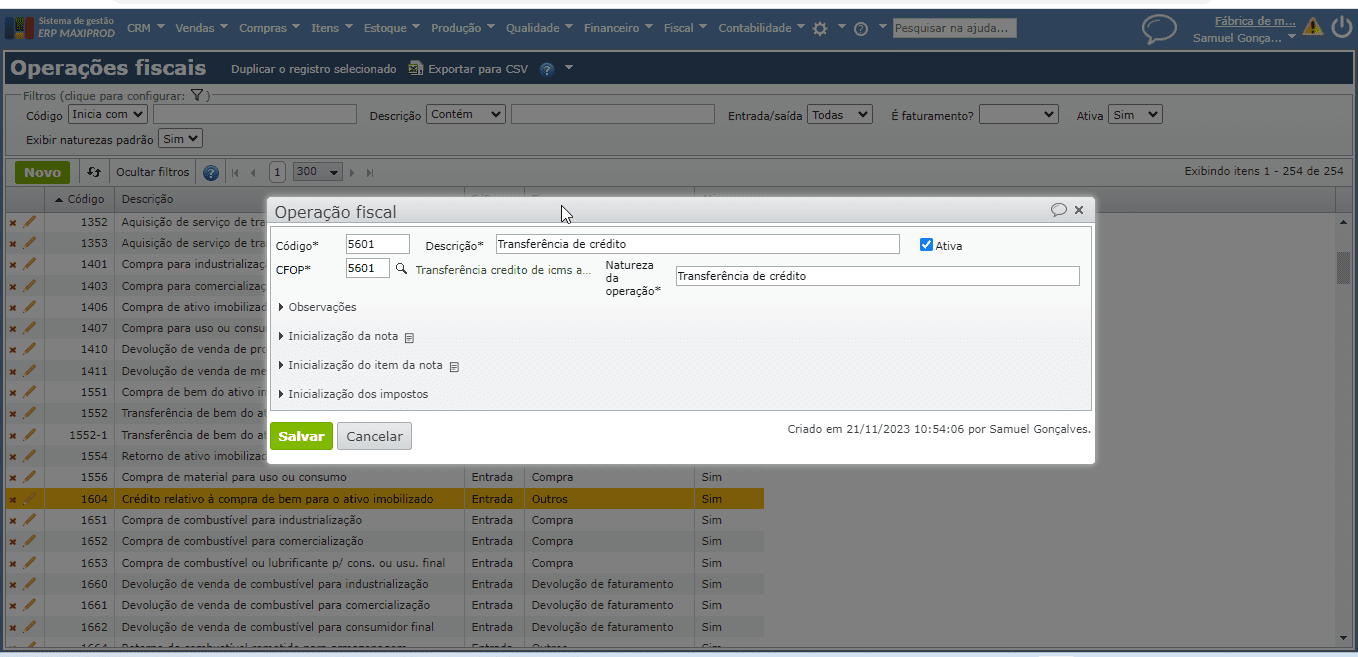Edit row 1352 with pencil icon
The height and width of the screenshot is (657, 1358).
(x=29, y=222)
